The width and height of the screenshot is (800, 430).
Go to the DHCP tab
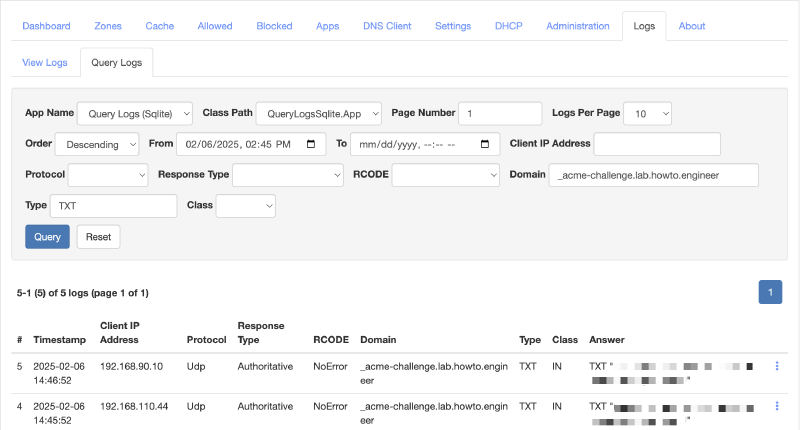pos(509,26)
